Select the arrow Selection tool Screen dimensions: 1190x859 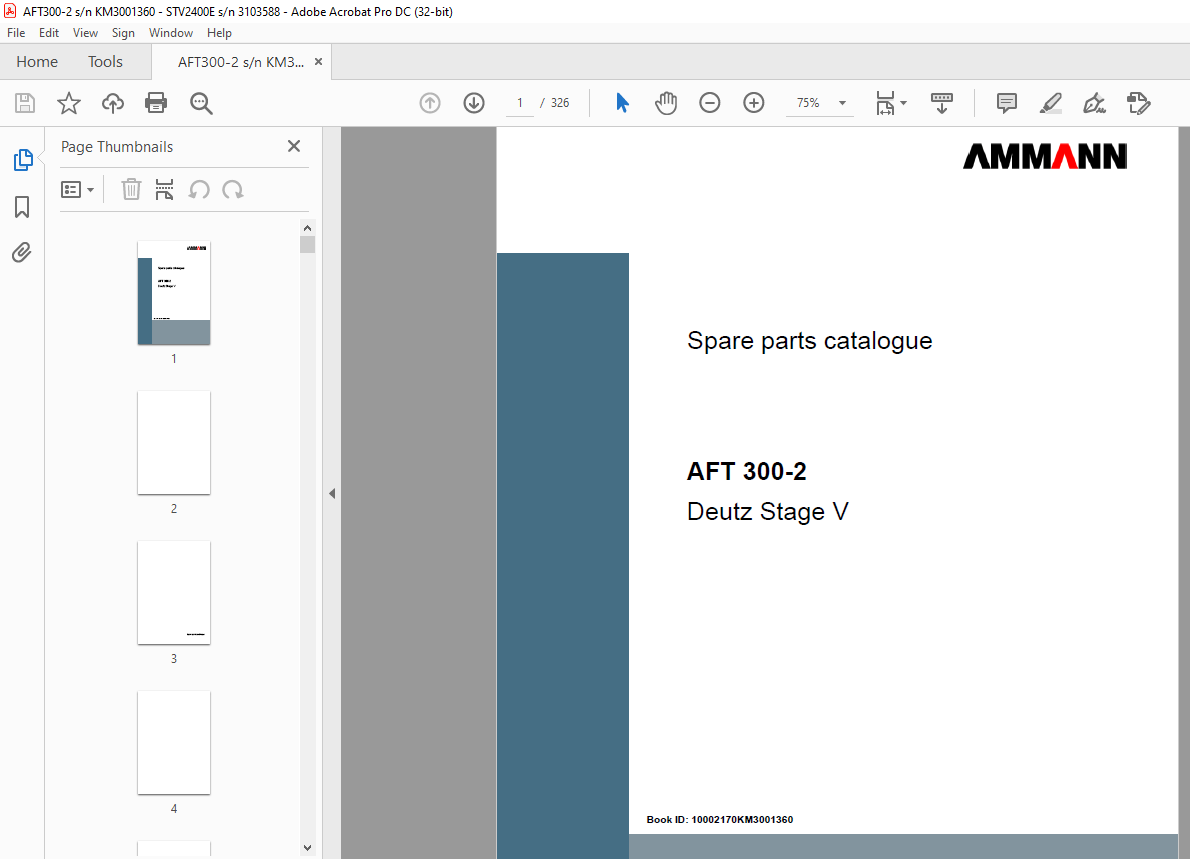pyautogui.click(x=622, y=103)
